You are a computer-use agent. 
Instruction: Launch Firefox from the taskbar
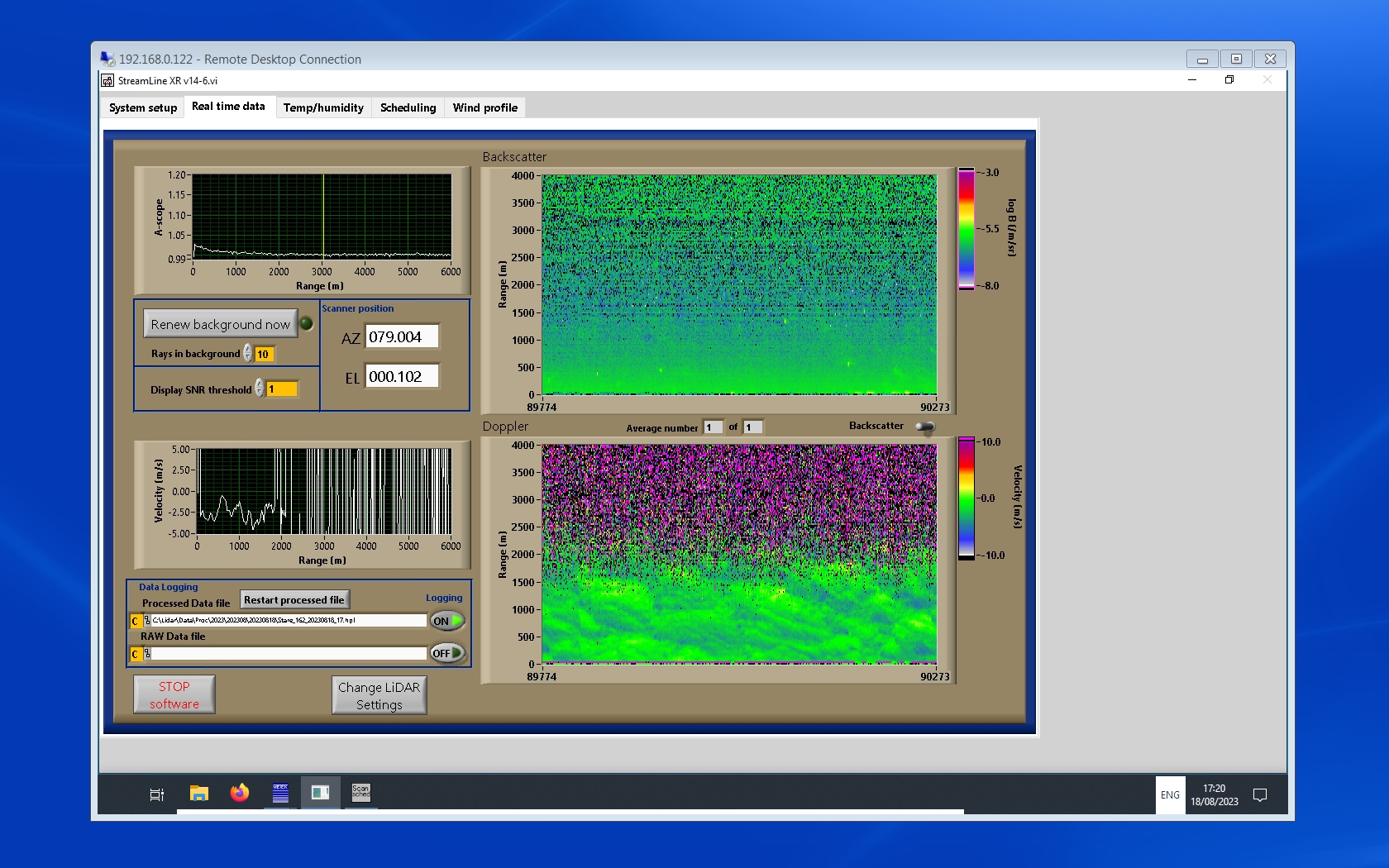click(240, 794)
